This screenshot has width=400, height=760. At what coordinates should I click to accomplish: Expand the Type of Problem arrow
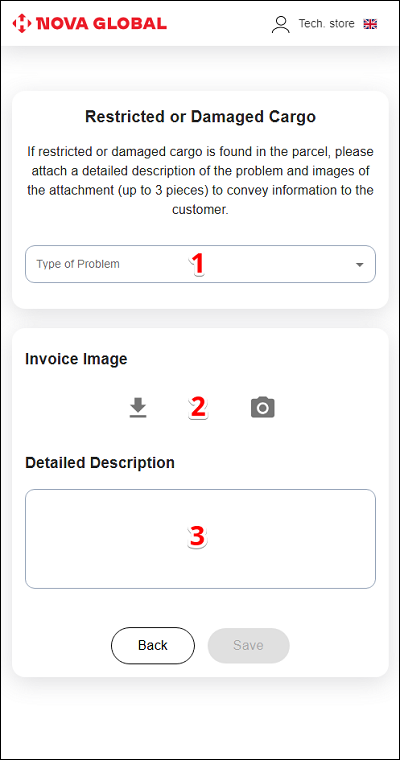pyautogui.click(x=359, y=265)
